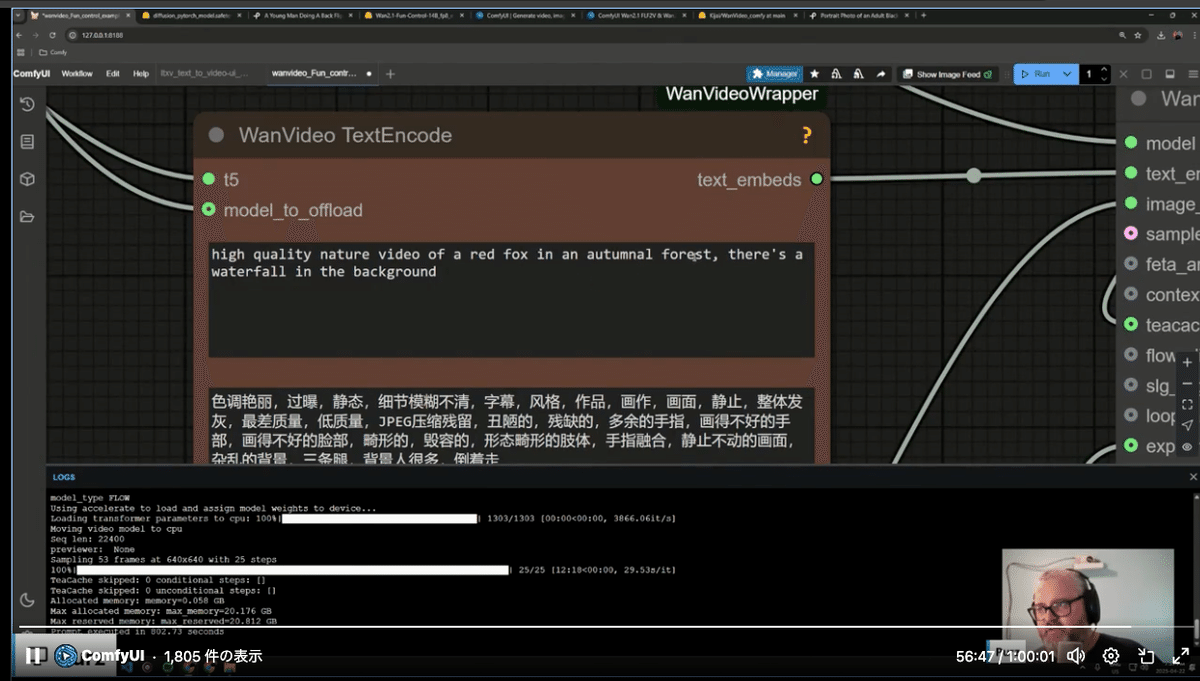
Task: Mute the video player volume
Action: coord(1076,656)
